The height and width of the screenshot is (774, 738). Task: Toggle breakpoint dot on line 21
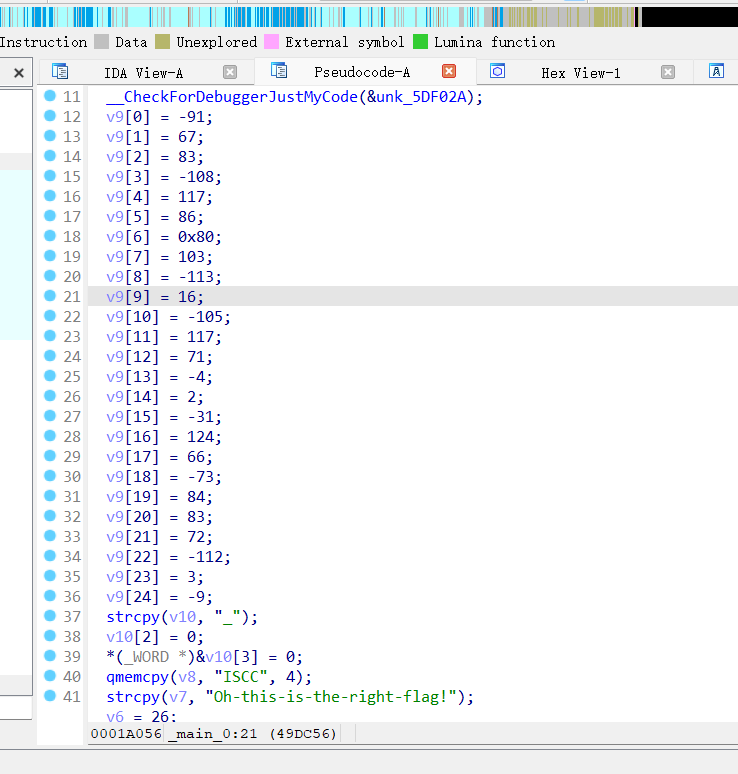pyautogui.click(x=50, y=296)
